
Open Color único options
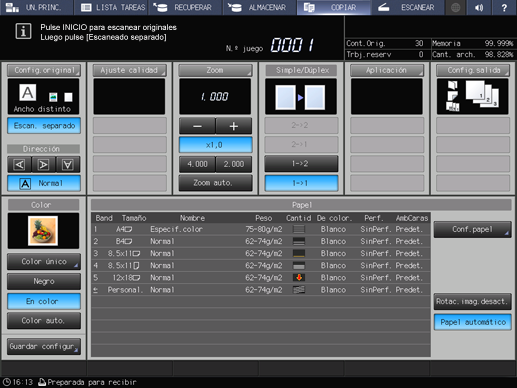(44, 262)
